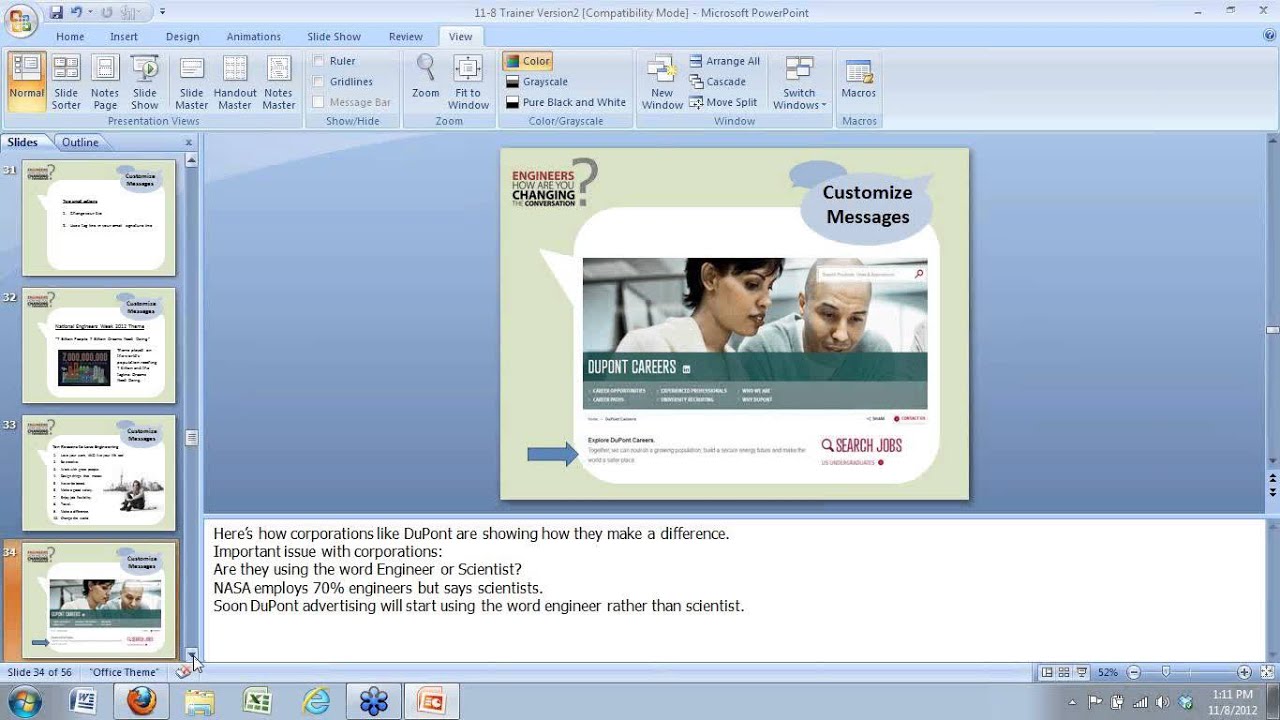Viewport: 1280px width, 720px height.
Task: Select Grayscale view mode
Action: click(x=536, y=82)
